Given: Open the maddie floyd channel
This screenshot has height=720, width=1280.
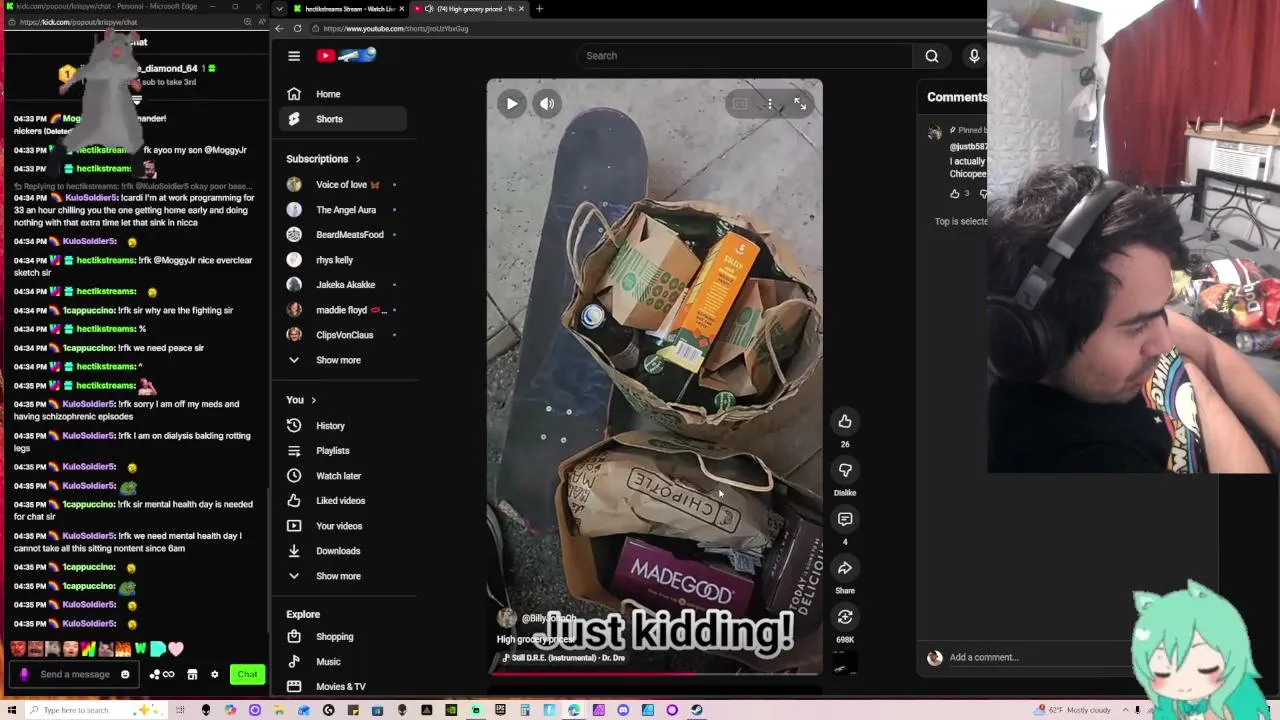Looking at the screenshot, I should [x=343, y=310].
